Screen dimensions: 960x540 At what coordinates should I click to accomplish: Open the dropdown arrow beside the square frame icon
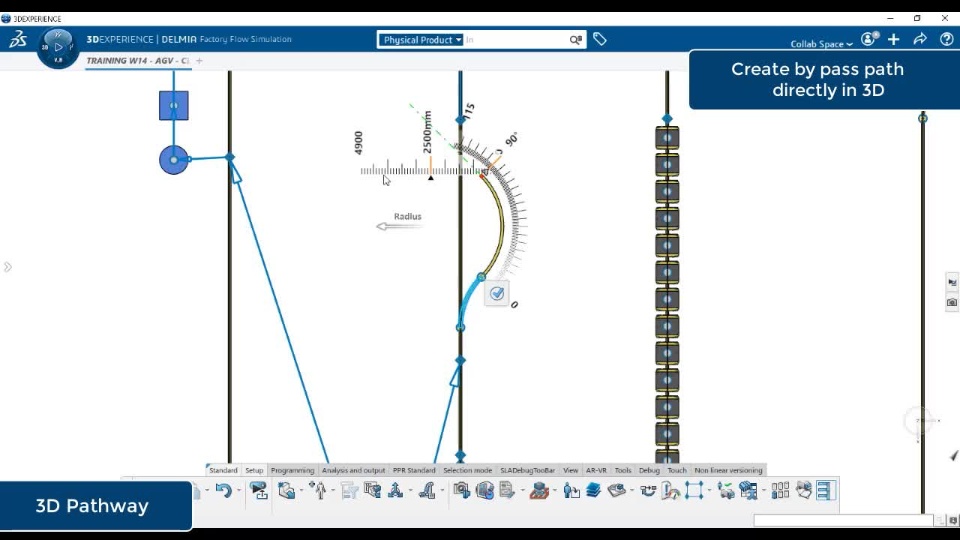[709, 490]
